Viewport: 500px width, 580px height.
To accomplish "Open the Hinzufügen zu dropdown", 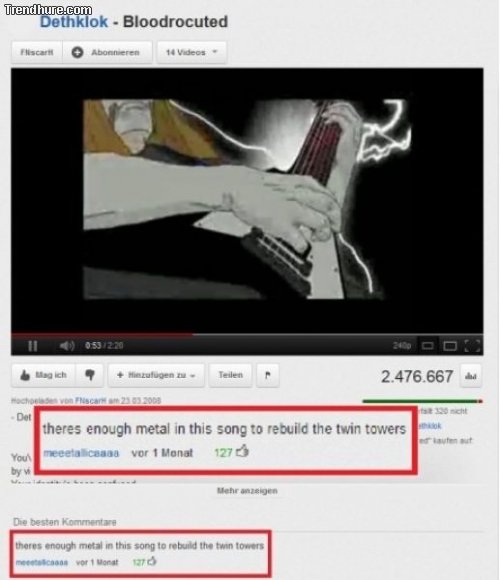I will pos(156,375).
